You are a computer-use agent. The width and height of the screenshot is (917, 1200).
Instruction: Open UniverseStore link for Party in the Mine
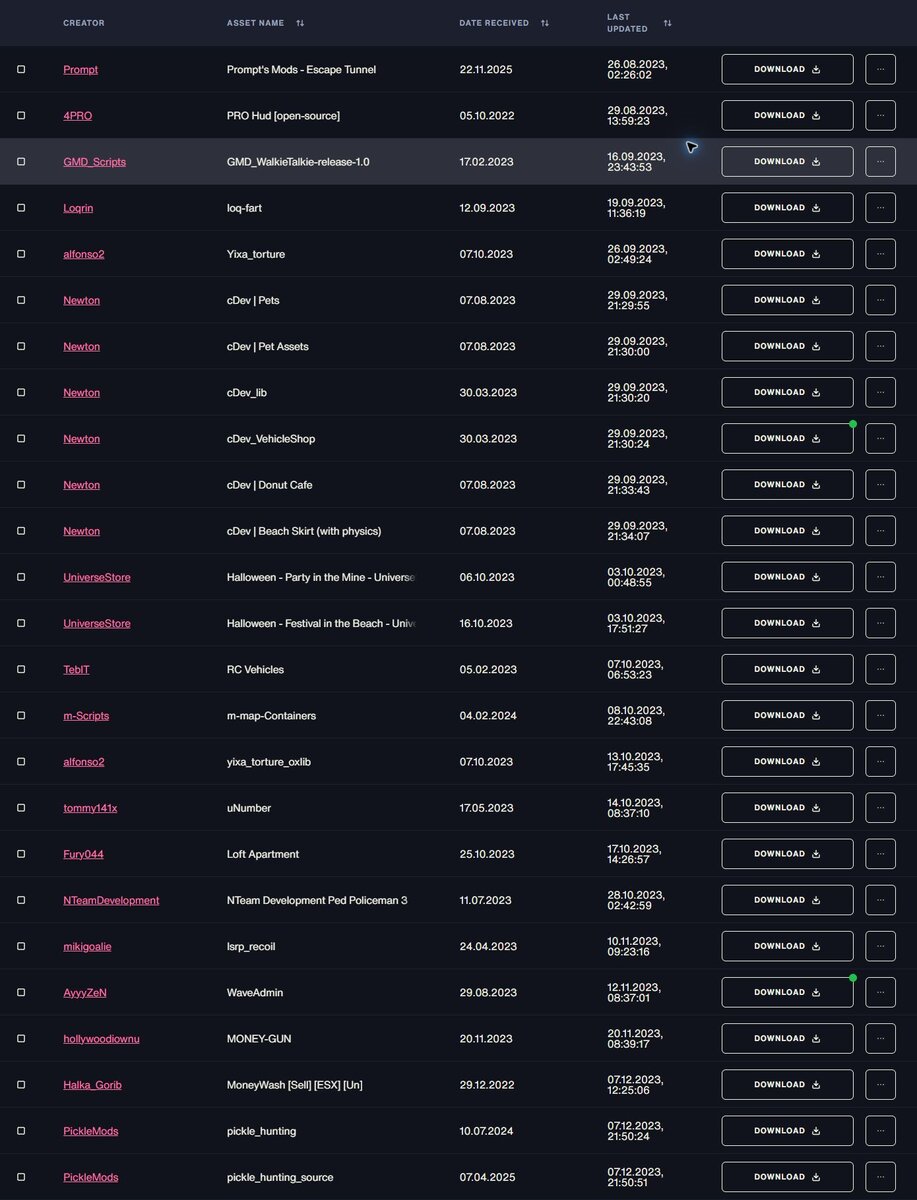[96, 577]
